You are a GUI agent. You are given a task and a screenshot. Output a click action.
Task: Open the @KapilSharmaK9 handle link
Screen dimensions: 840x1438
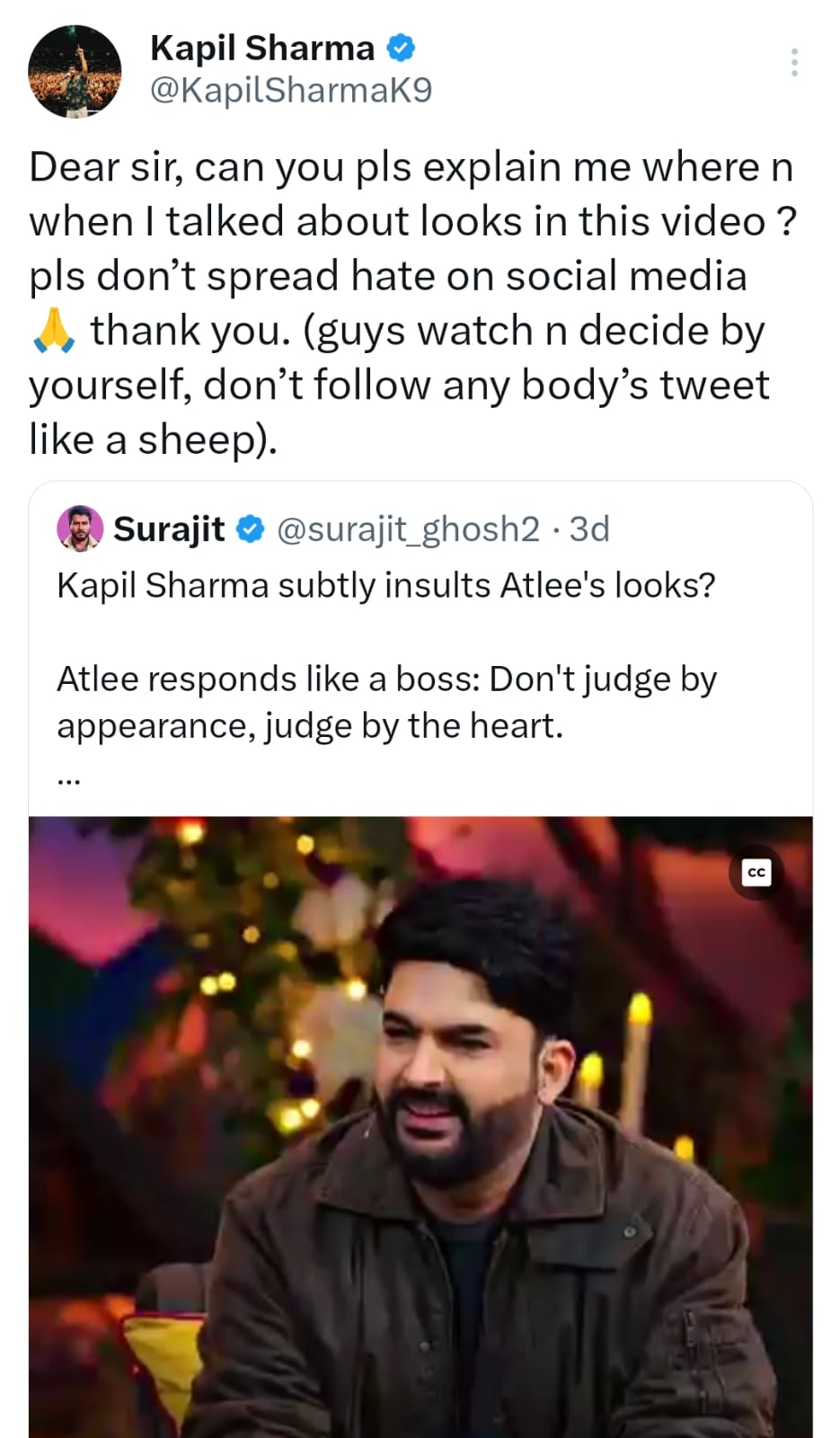290,90
